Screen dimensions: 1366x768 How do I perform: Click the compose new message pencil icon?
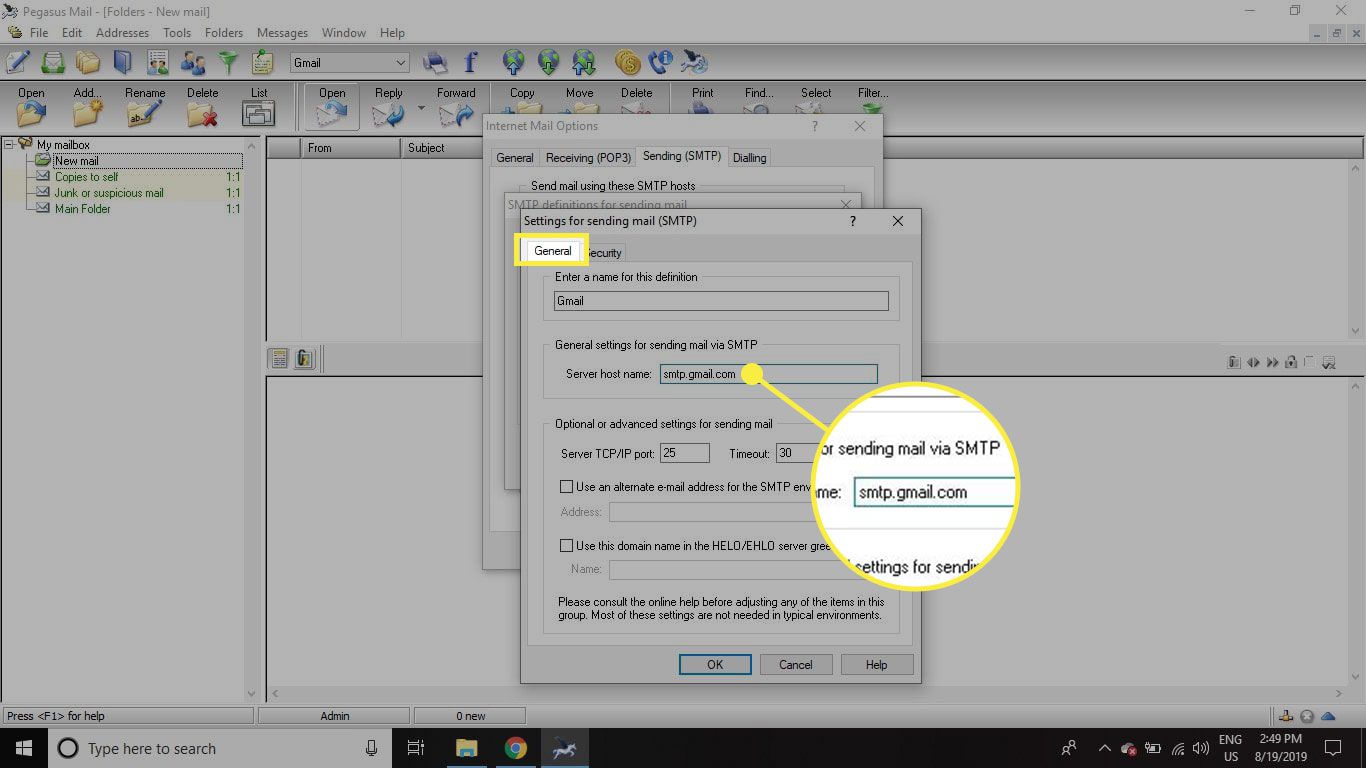click(17, 62)
